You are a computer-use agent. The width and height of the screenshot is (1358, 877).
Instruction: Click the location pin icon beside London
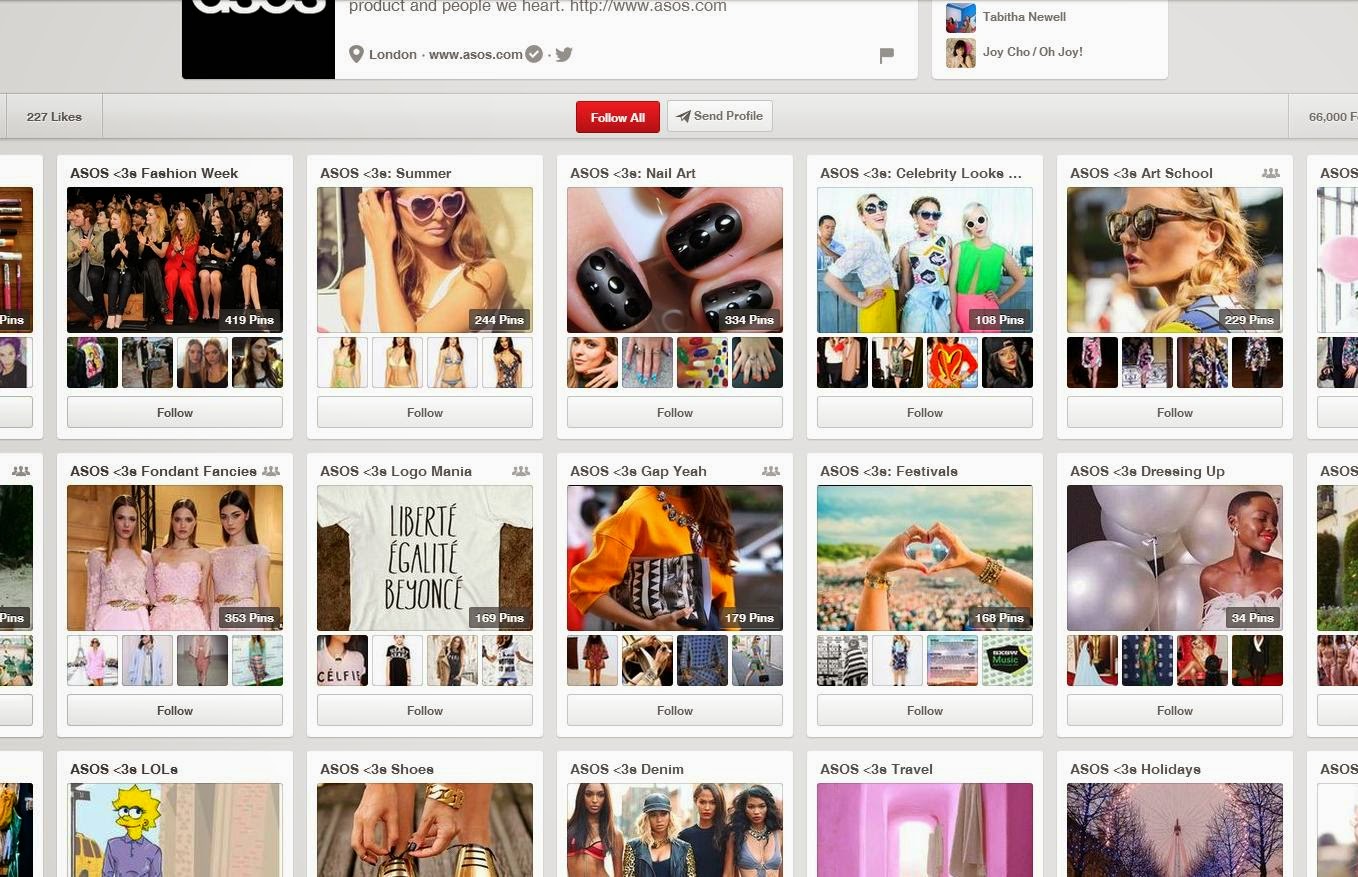click(x=356, y=54)
